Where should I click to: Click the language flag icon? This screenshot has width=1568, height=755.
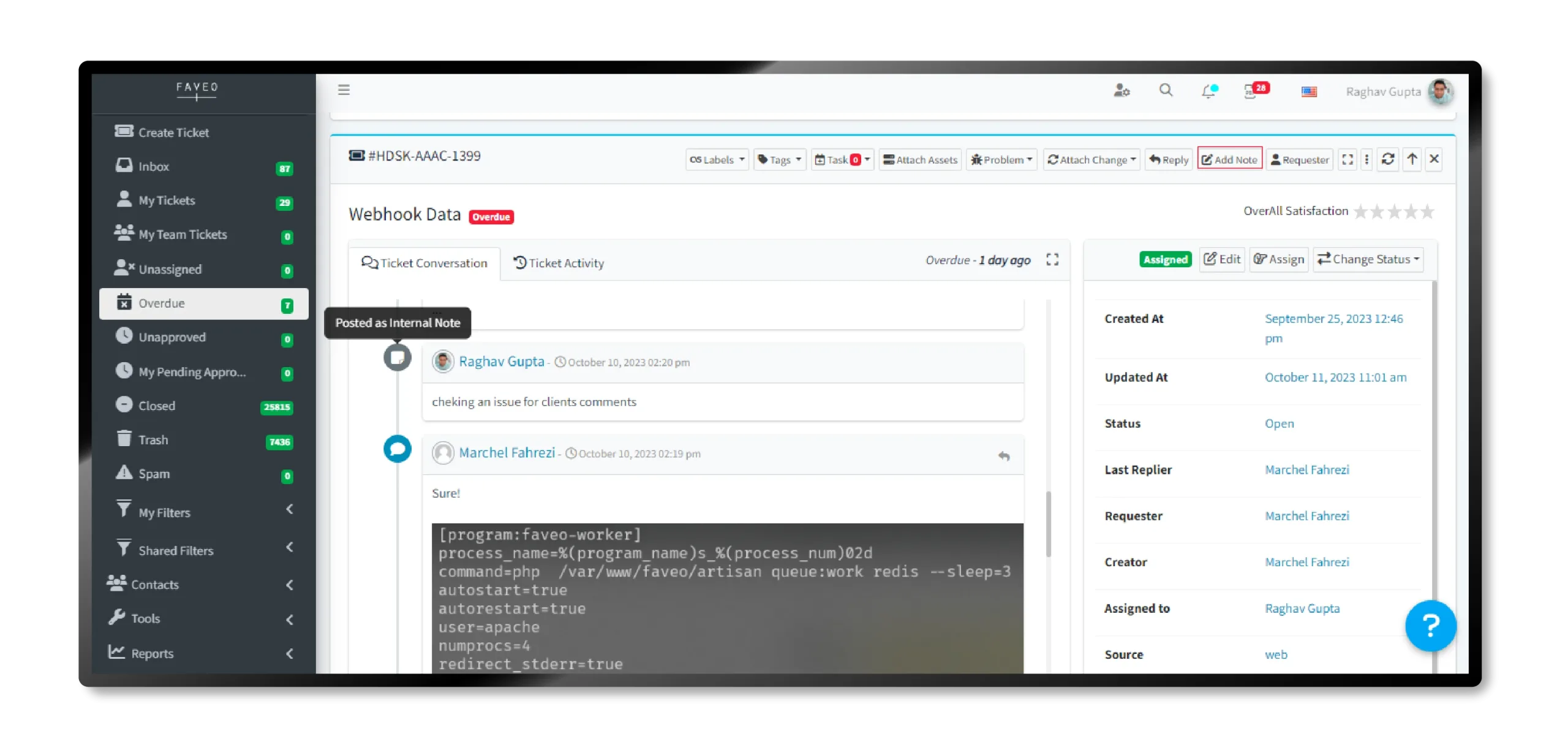point(1309,92)
